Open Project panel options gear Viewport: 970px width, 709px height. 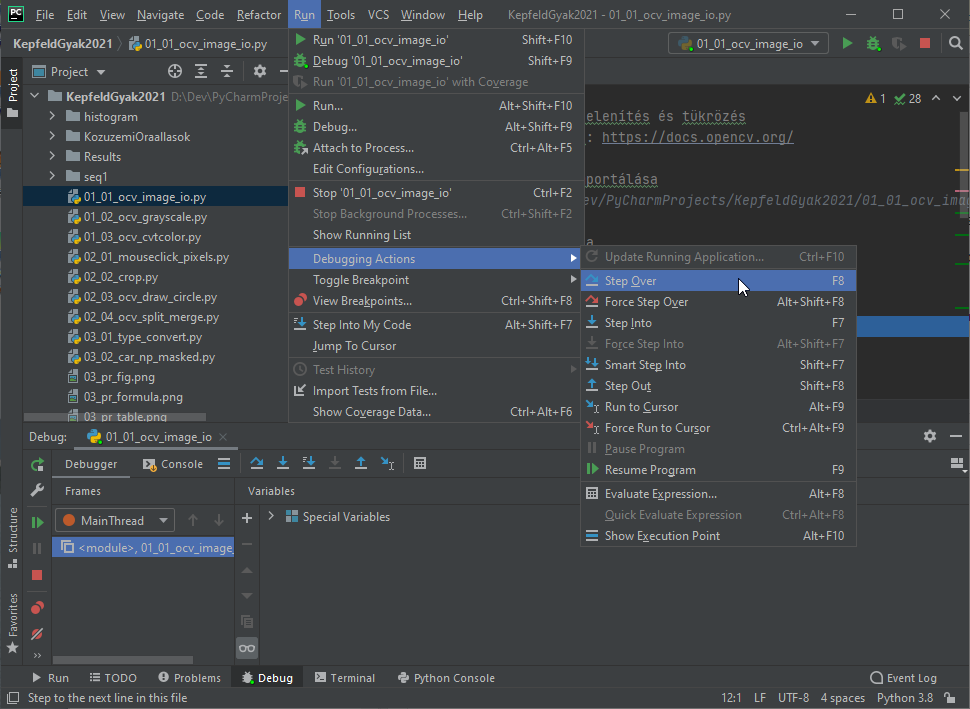click(x=260, y=72)
